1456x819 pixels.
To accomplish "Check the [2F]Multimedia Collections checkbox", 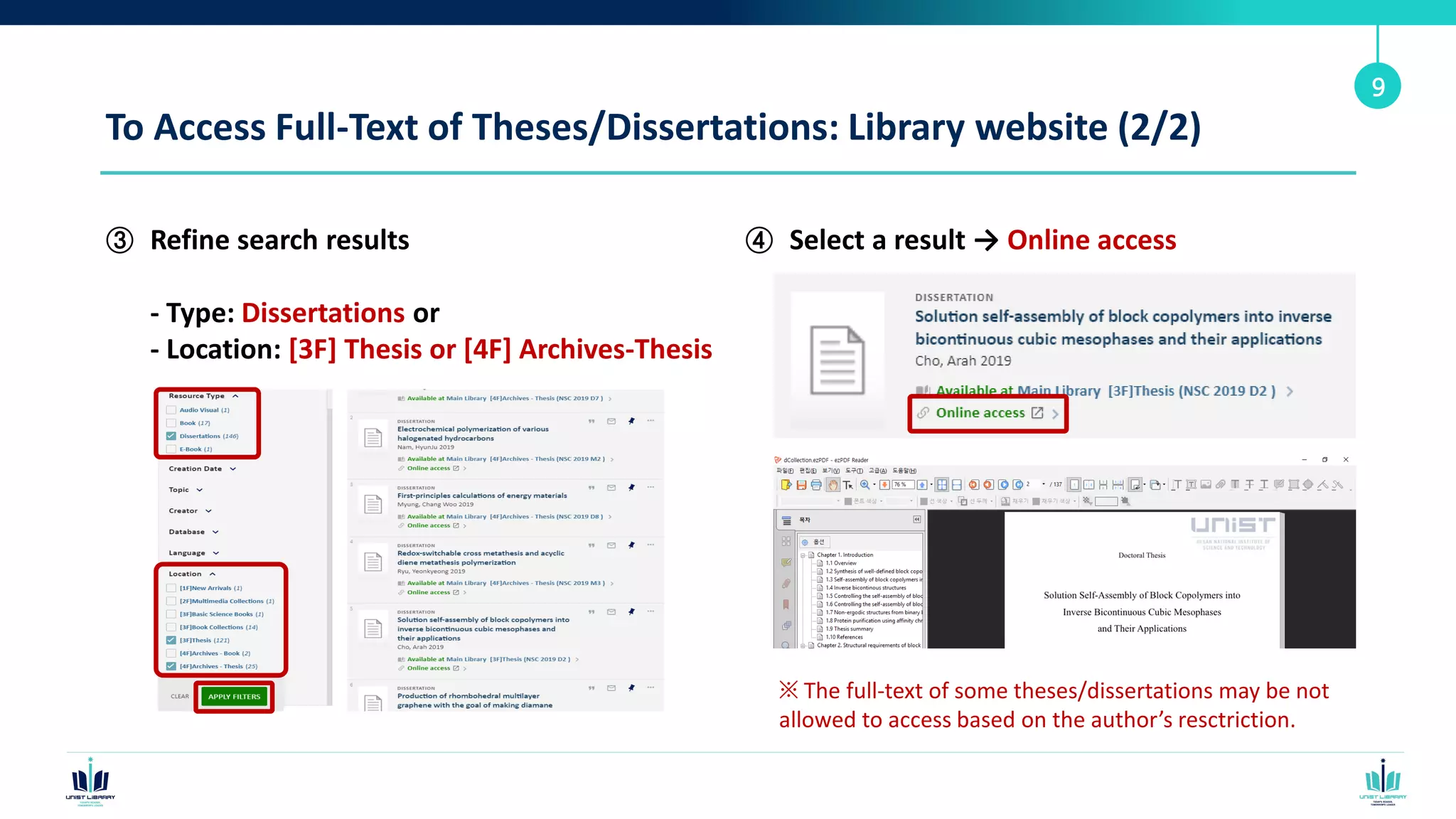I will [x=171, y=601].
